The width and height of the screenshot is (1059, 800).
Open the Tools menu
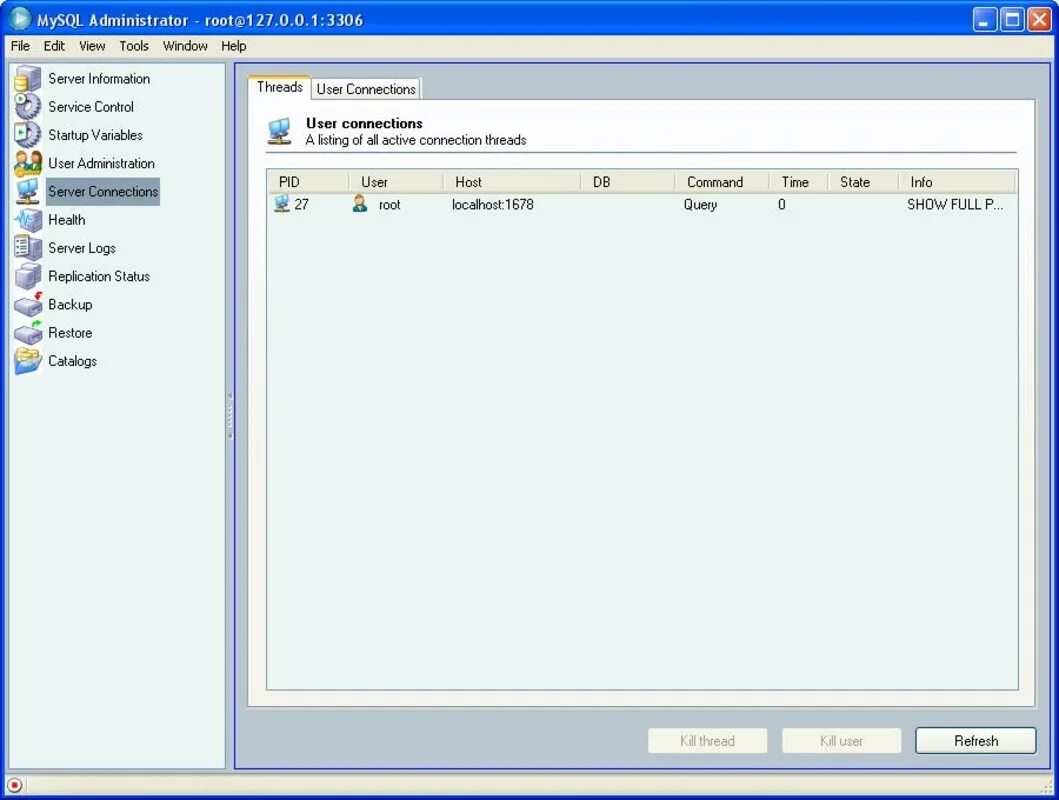[x=134, y=46]
